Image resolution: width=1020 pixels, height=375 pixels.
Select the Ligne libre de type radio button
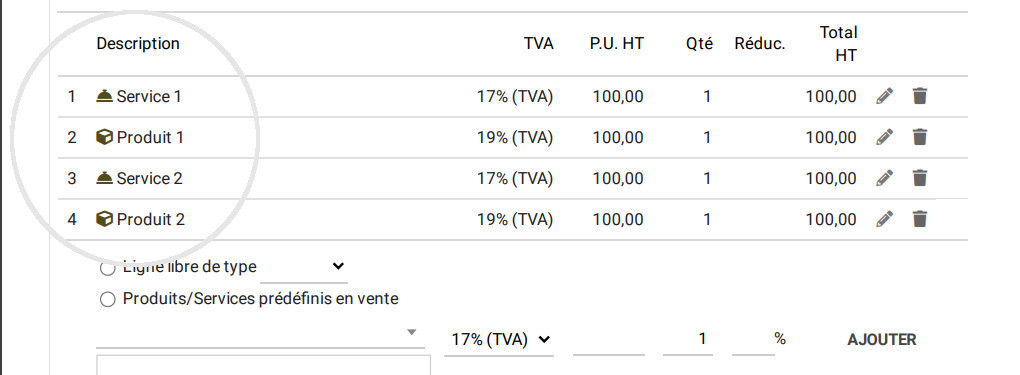click(107, 268)
